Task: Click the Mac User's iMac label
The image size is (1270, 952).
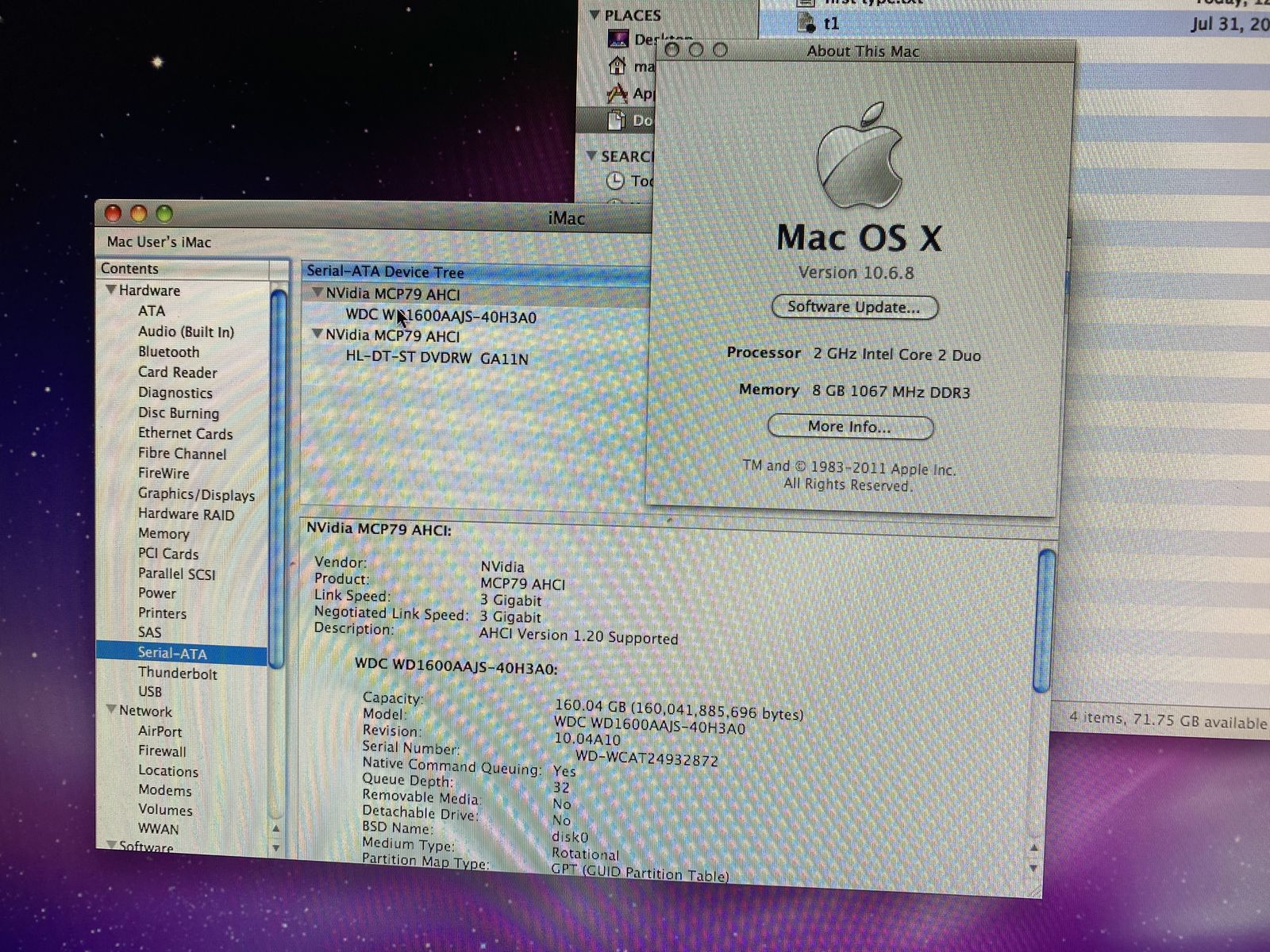Action: [159, 242]
